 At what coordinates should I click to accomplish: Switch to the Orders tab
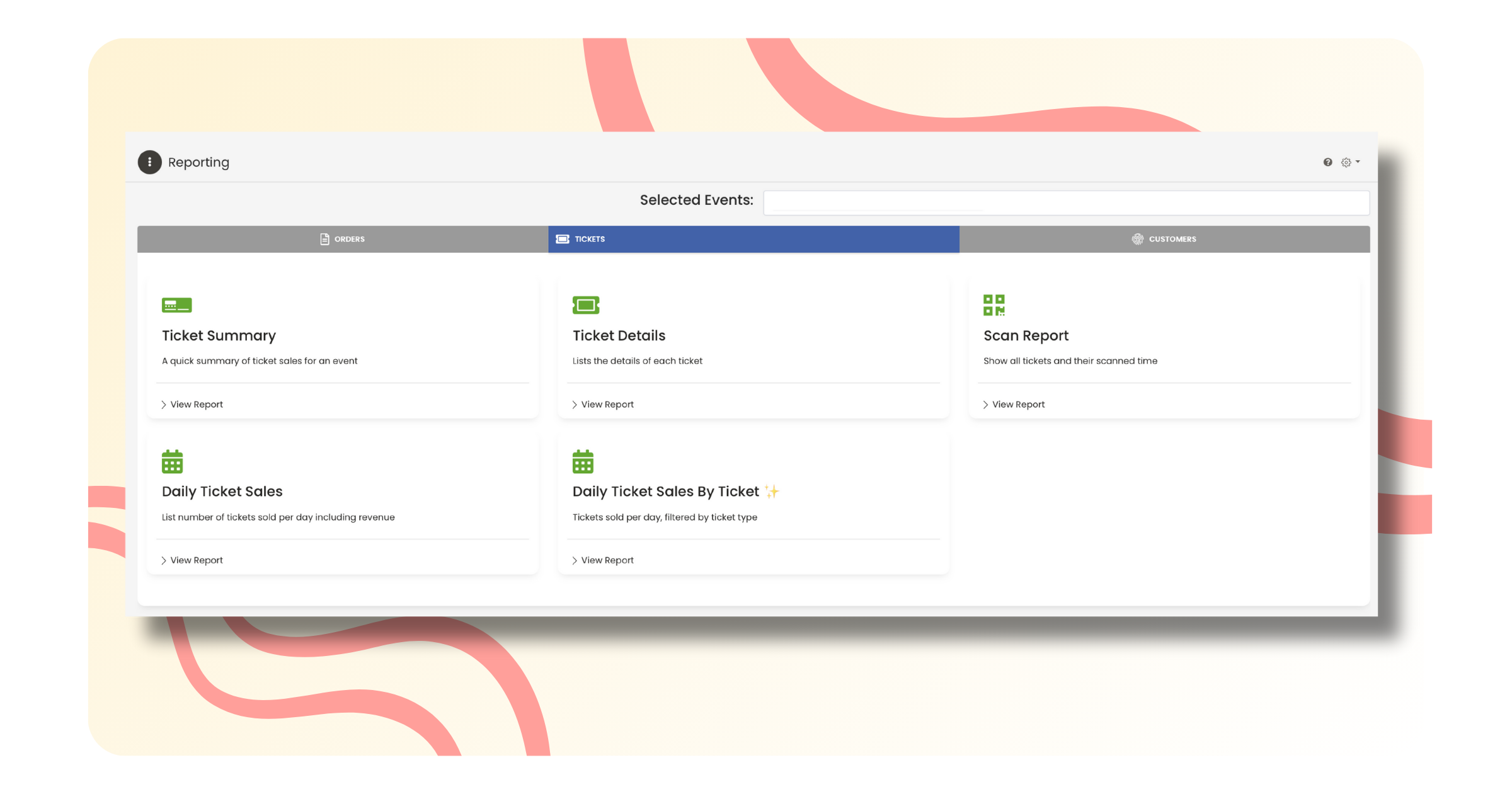(x=341, y=239)
